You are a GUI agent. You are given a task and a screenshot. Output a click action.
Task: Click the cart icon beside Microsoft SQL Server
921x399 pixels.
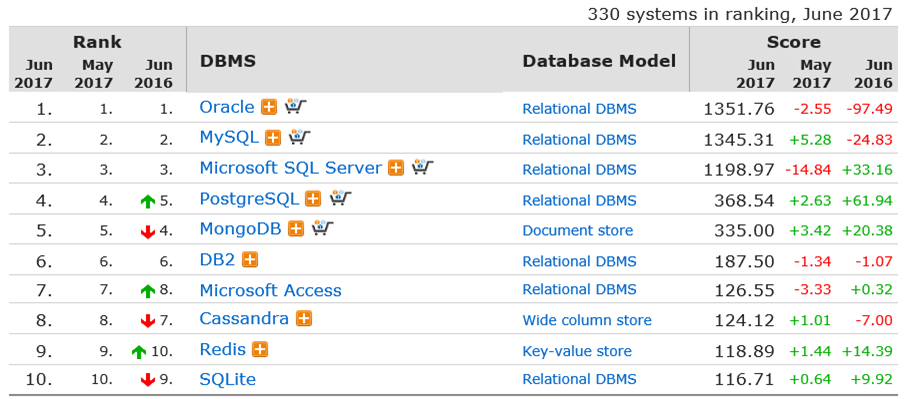click(423, 168)
